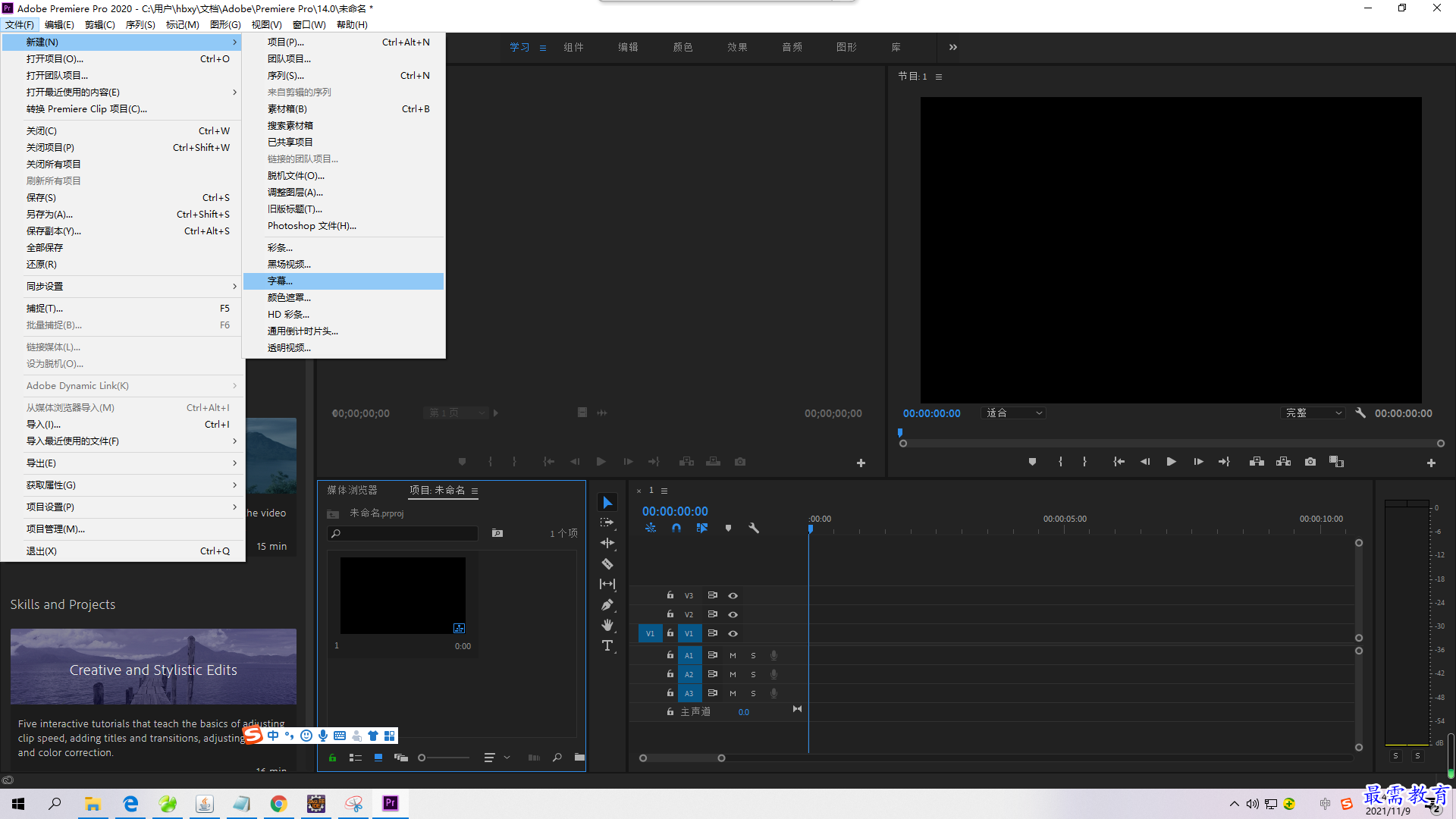The image size is (1456, 819).
Task: Open zoom level dropdown showing 适合
Action: click(1013, 413)
